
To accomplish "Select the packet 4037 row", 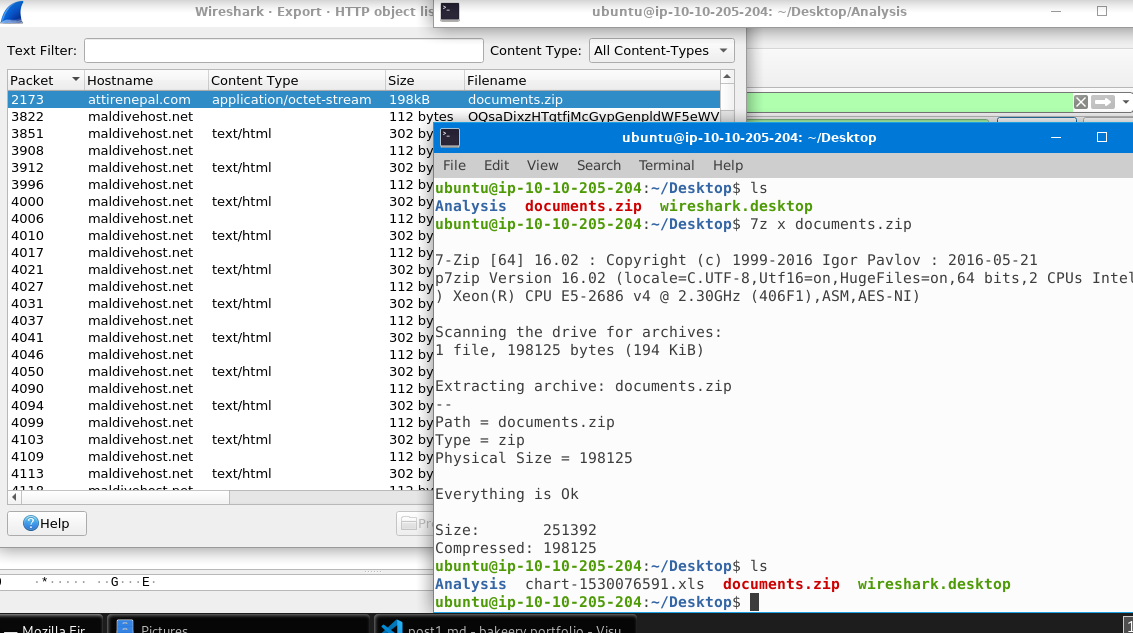I will (220, 320).
